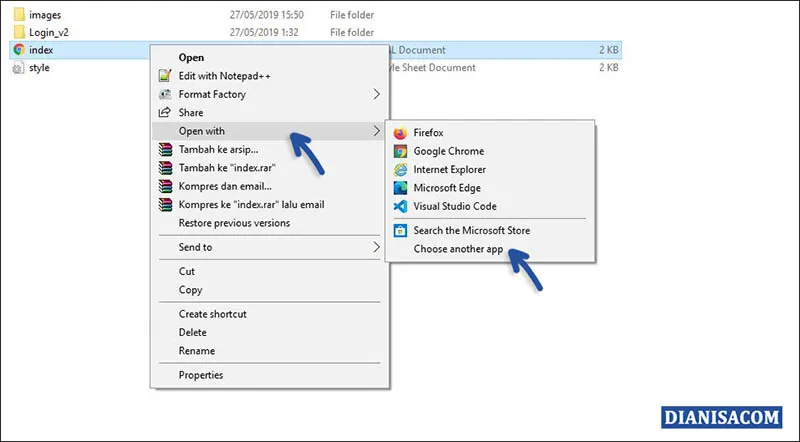The height and width of the screenshot is (442, 800).
Task: Click the 2 KB size in style row
Action: (609, 67)
